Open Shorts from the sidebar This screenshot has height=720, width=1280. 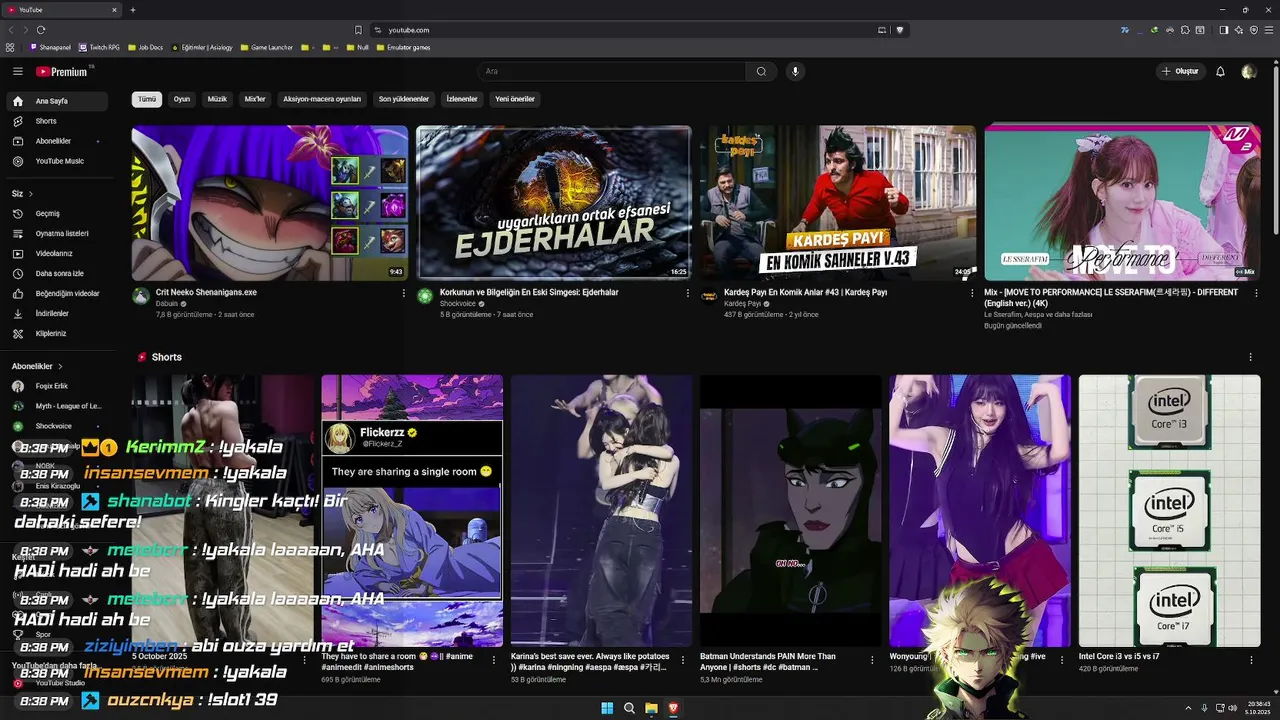pos(56,121)
